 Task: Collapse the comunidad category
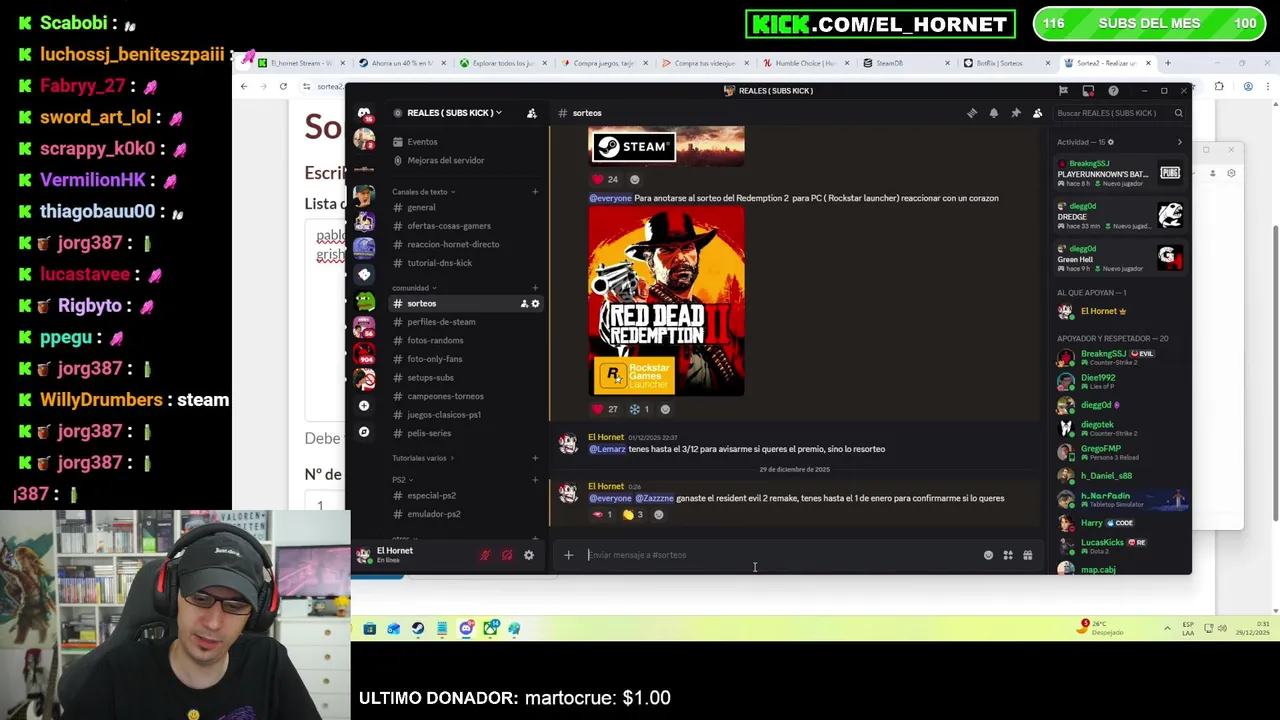coord(414,288)
